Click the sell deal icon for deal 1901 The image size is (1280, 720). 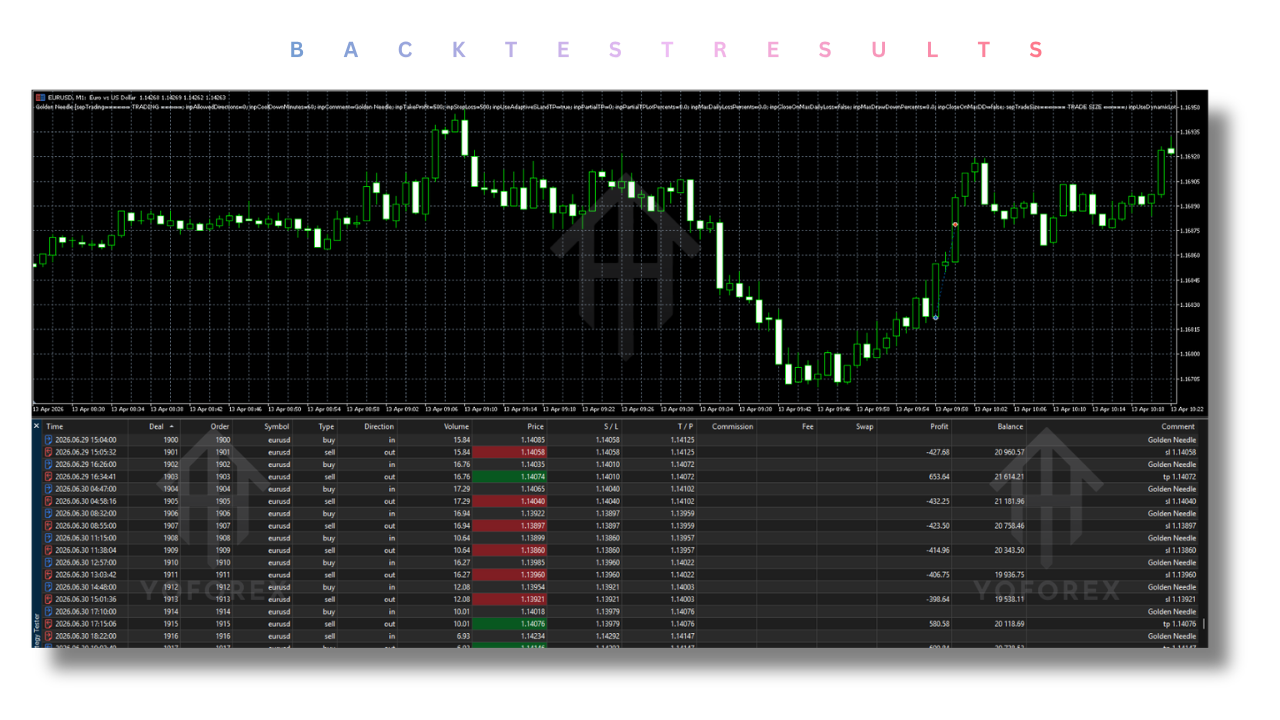pyautogui.click(x=49, y=452)
